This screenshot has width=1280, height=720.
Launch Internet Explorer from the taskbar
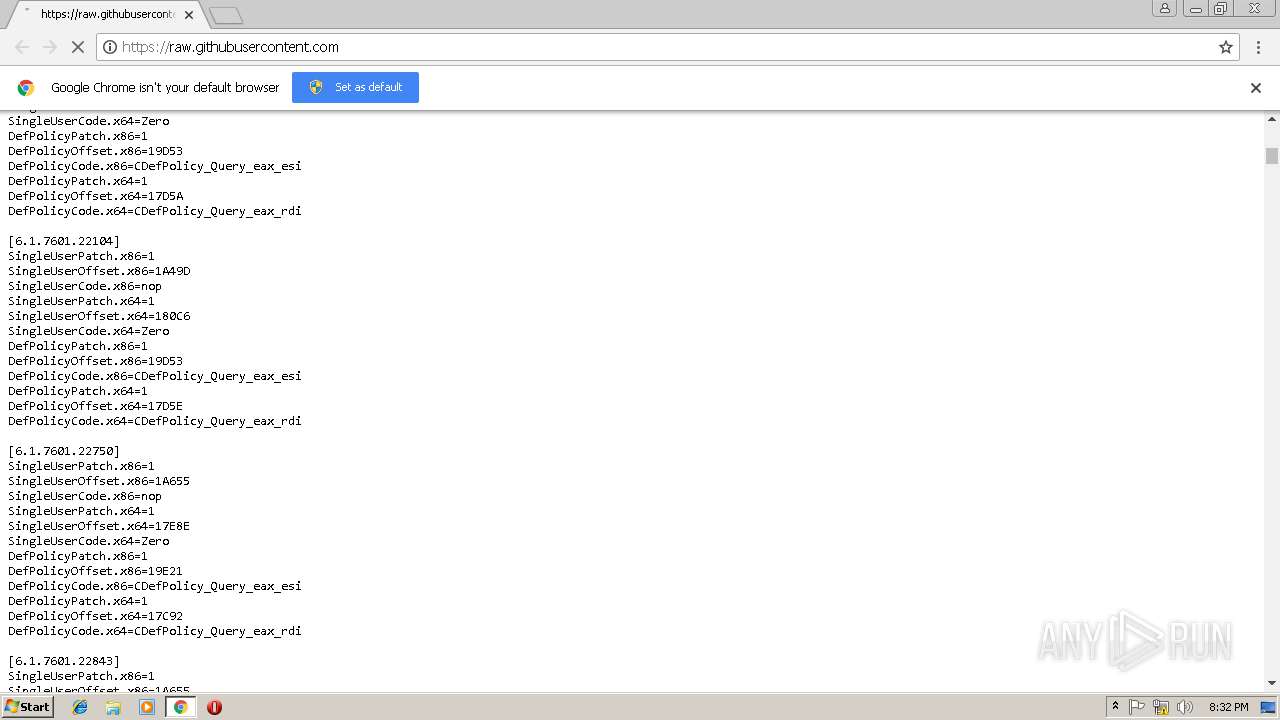point(80,707)
